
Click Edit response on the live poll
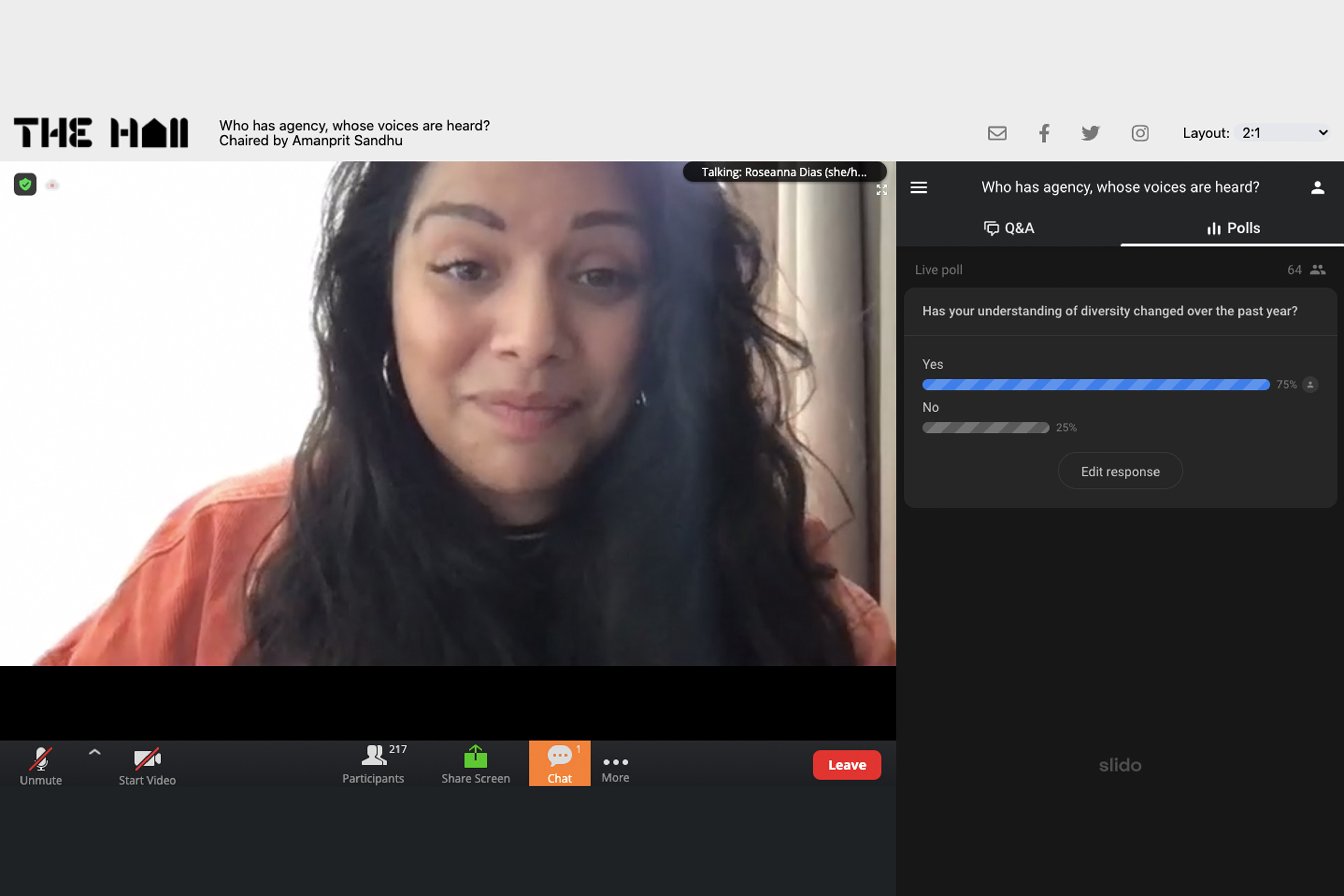1120,471
